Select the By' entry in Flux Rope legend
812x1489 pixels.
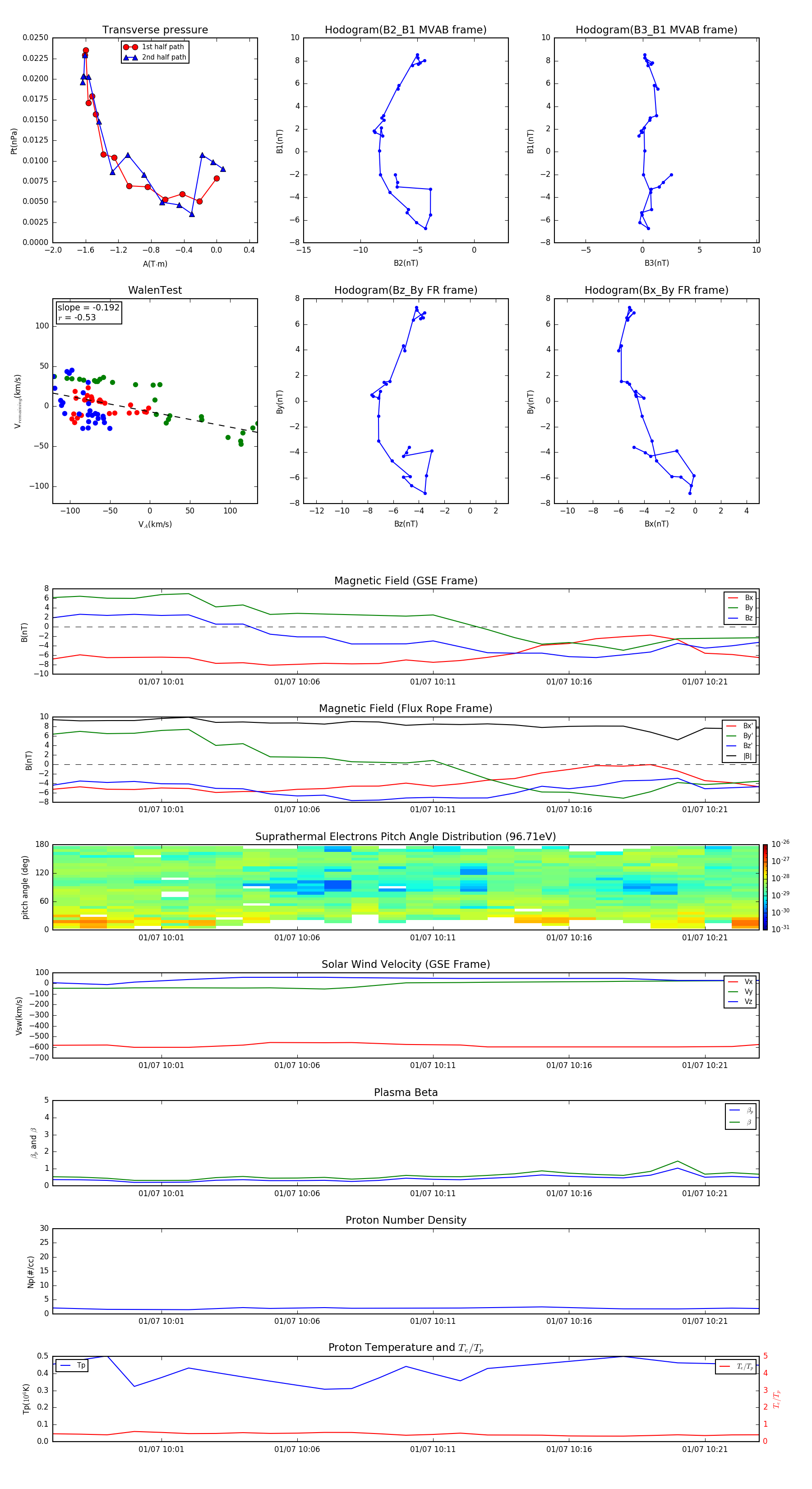pos(739,736)
